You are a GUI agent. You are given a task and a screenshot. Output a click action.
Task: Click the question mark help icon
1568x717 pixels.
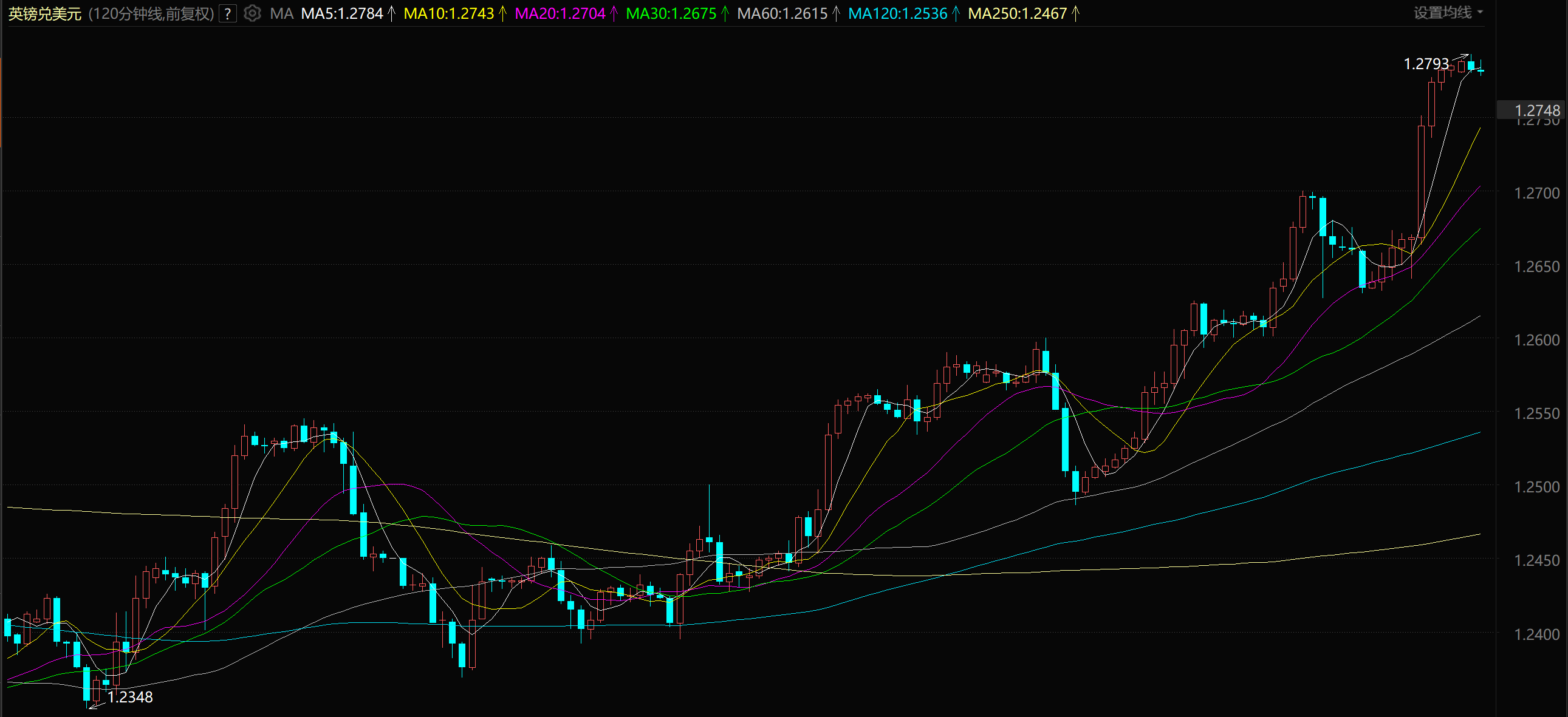pyautogui.click(x=228, y=13)
